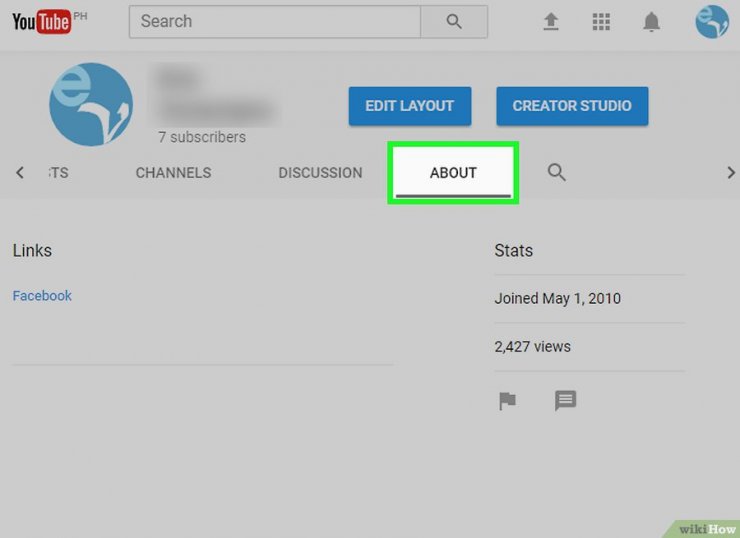Open the upload video icon
Screen dimensions: 740x538
click(551, 21)
